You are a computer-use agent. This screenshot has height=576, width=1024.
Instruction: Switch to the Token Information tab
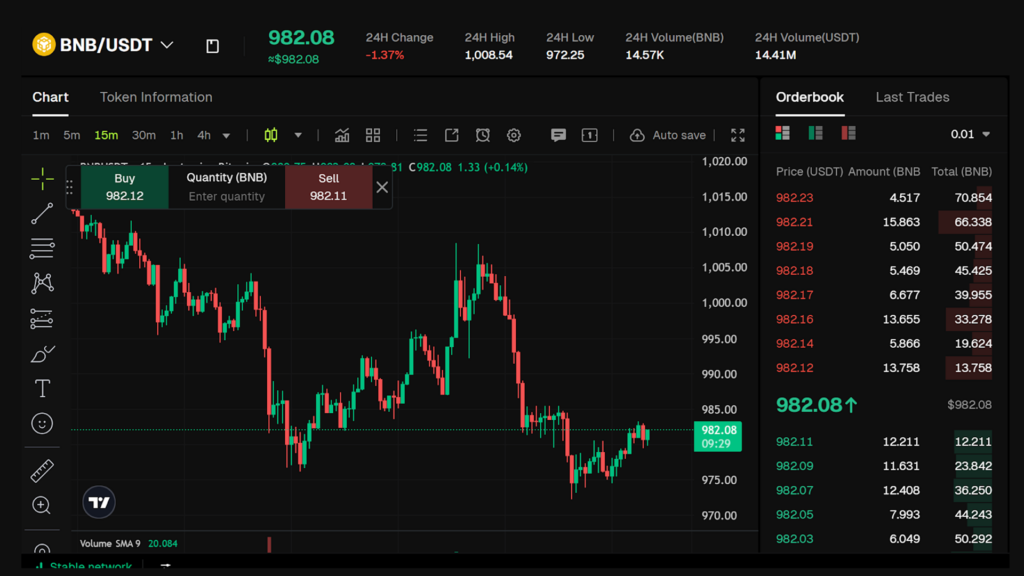tap(156, 97)
